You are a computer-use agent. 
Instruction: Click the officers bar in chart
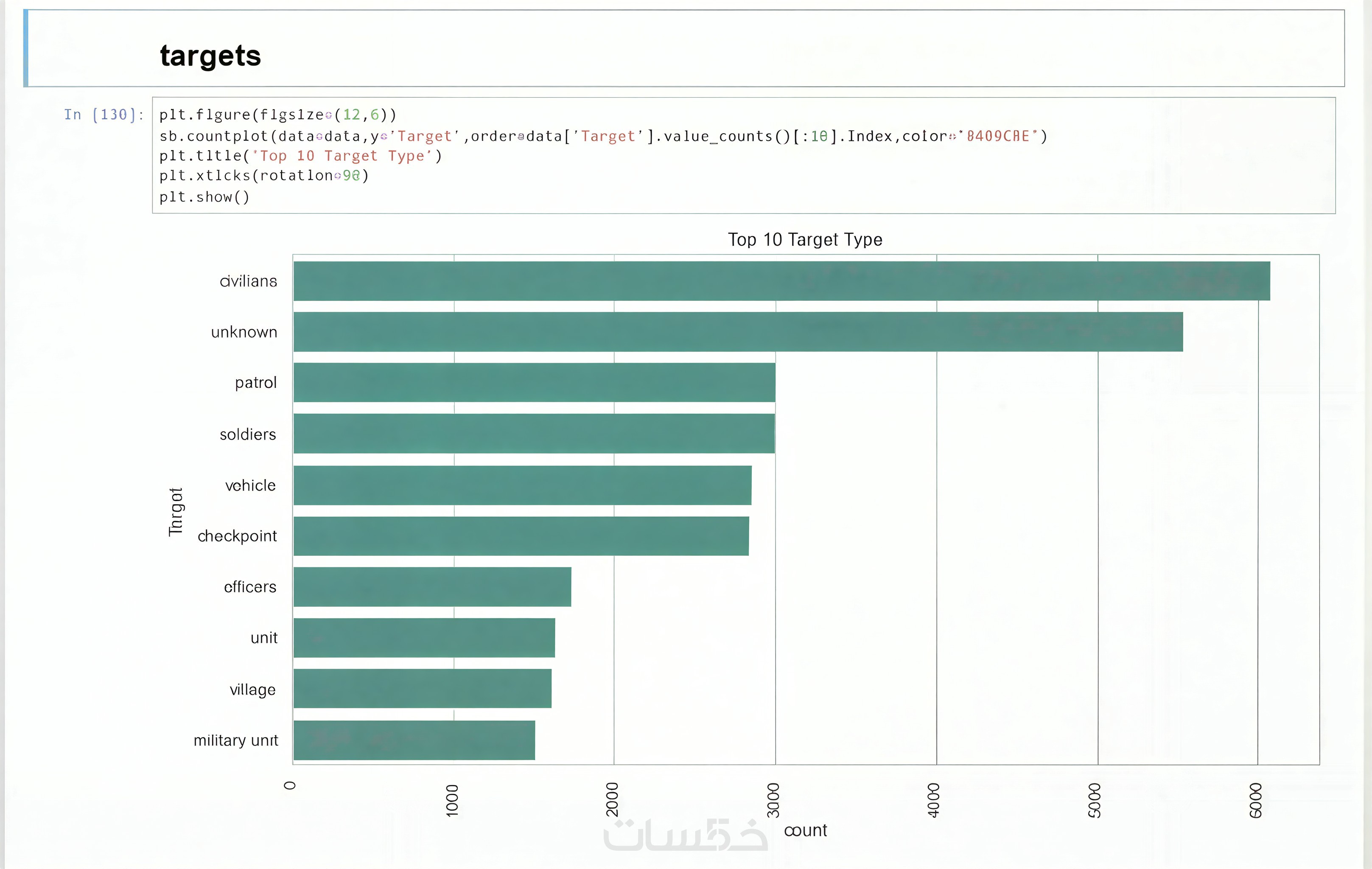pos(432,586)
